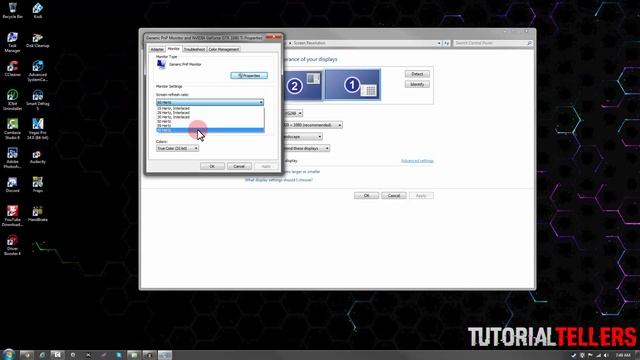Image resolution: width=640 pixels, height=360 pixels.
Task: Expand the Screen Resolution address bar dropdown arrow
Action: [x=439, y=43]
